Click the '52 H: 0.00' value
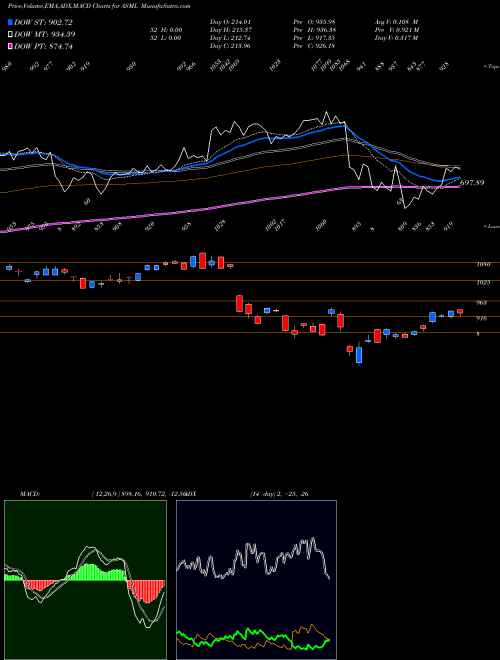The width and height of the screenshot is (500, 660). point(167,30)
